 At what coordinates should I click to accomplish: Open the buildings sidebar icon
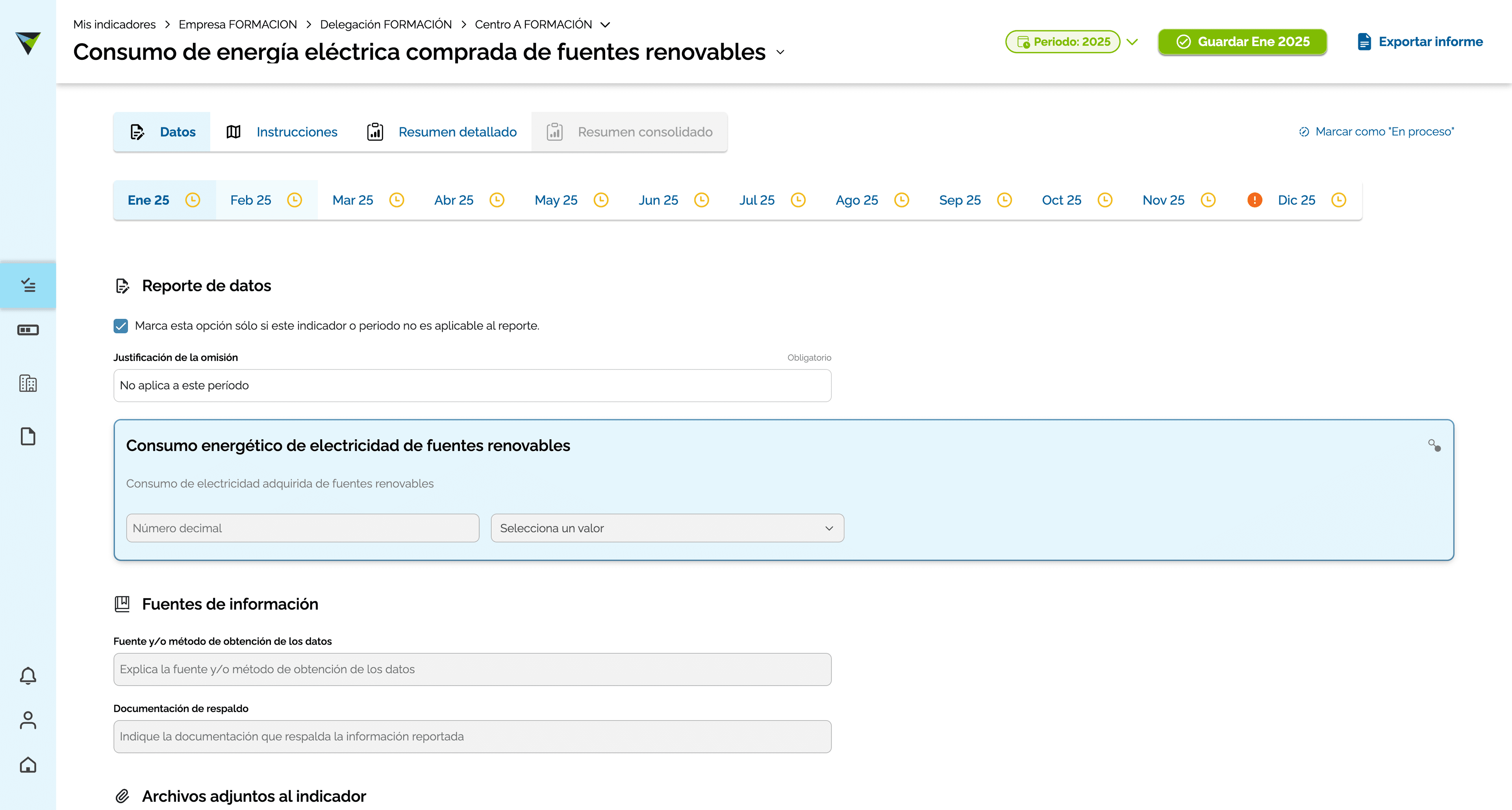(28, 383)
